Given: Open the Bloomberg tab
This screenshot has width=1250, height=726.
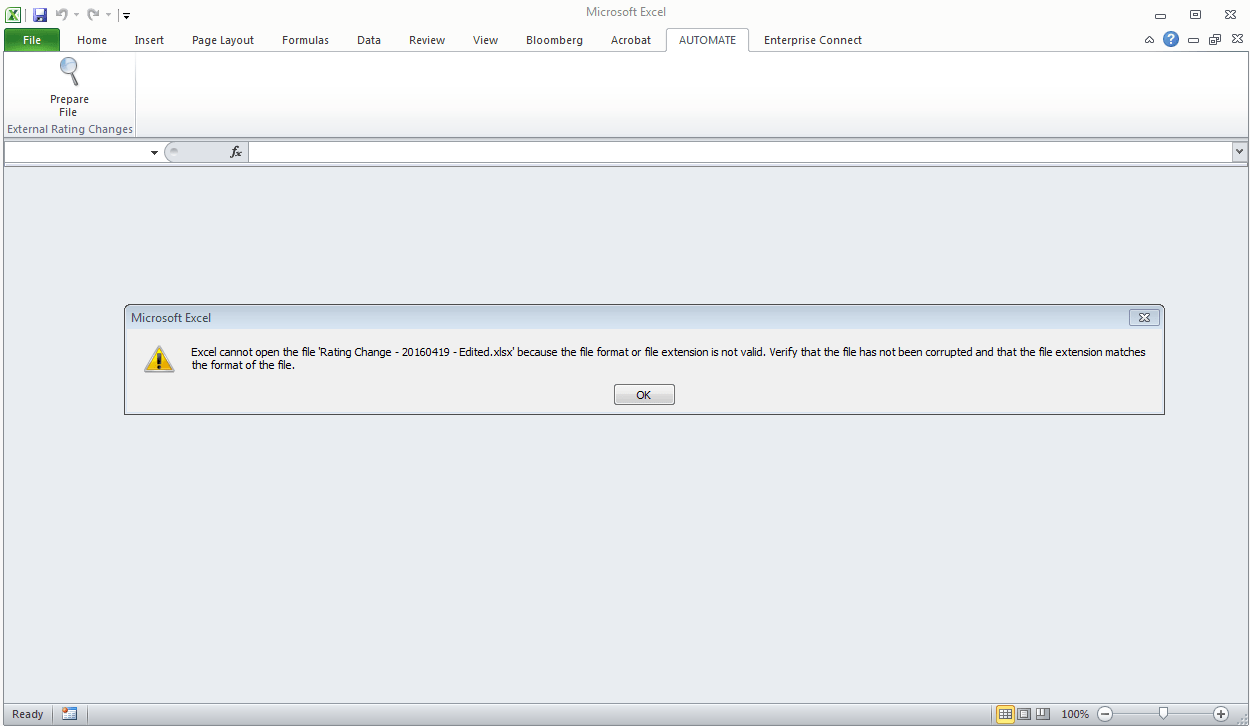Looking at the screenshot, I should pyautogui.click(x=554, y=40).
